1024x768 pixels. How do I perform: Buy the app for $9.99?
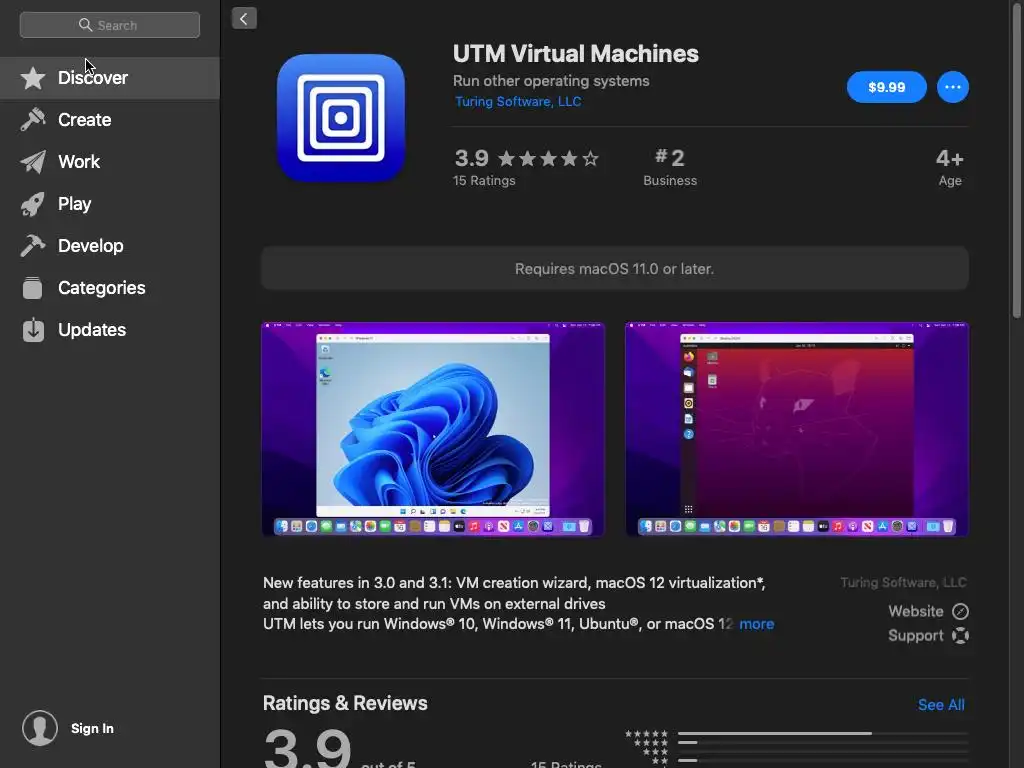click(886, 87)
